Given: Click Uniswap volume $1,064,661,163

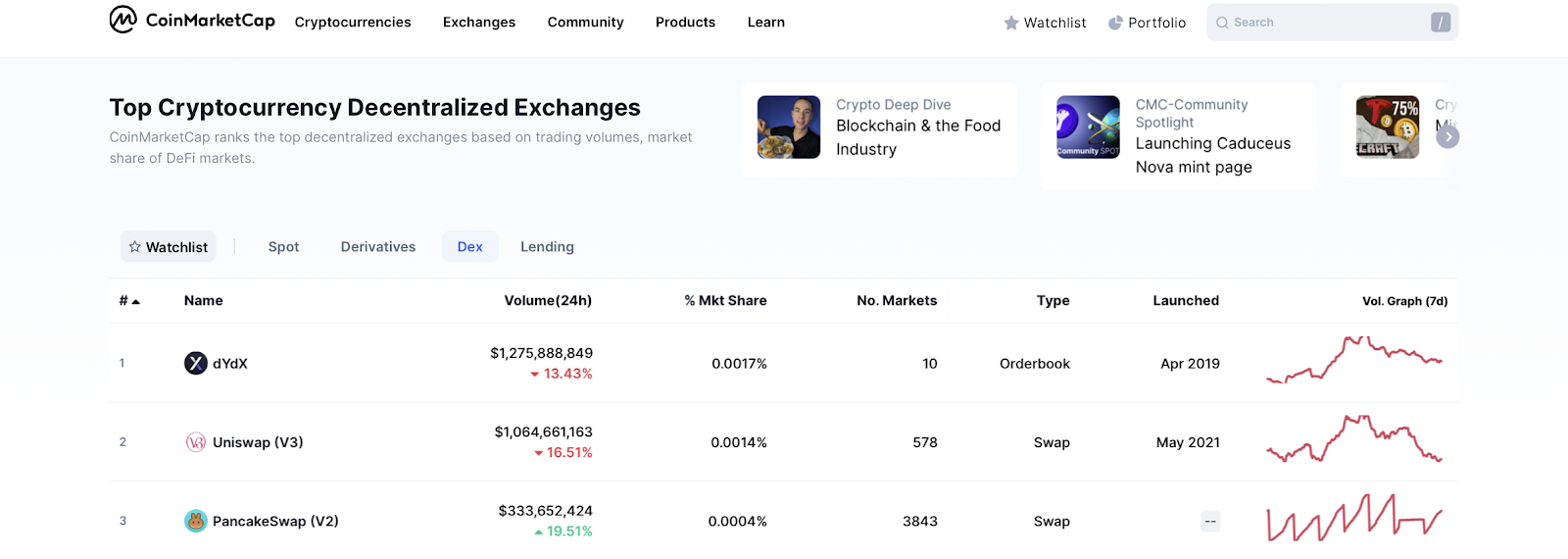Looking at the screenshot, I should (543, 432).
